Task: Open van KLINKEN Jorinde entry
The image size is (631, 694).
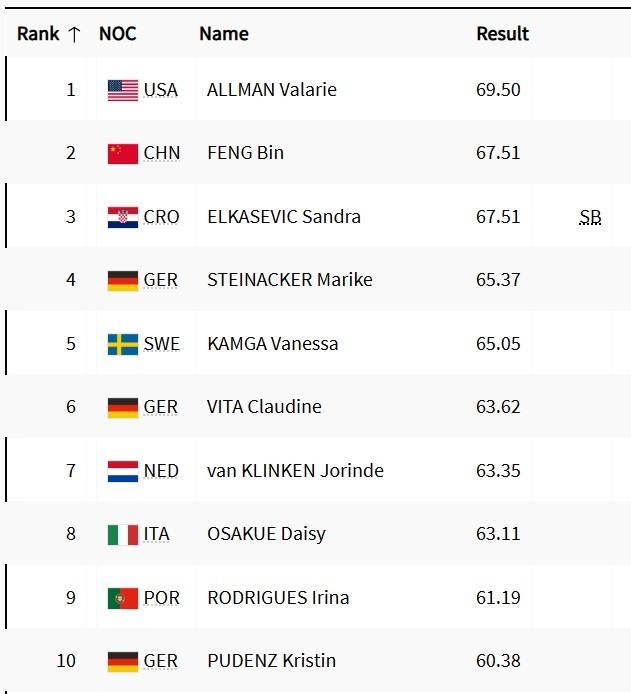Action: point(295,471)
